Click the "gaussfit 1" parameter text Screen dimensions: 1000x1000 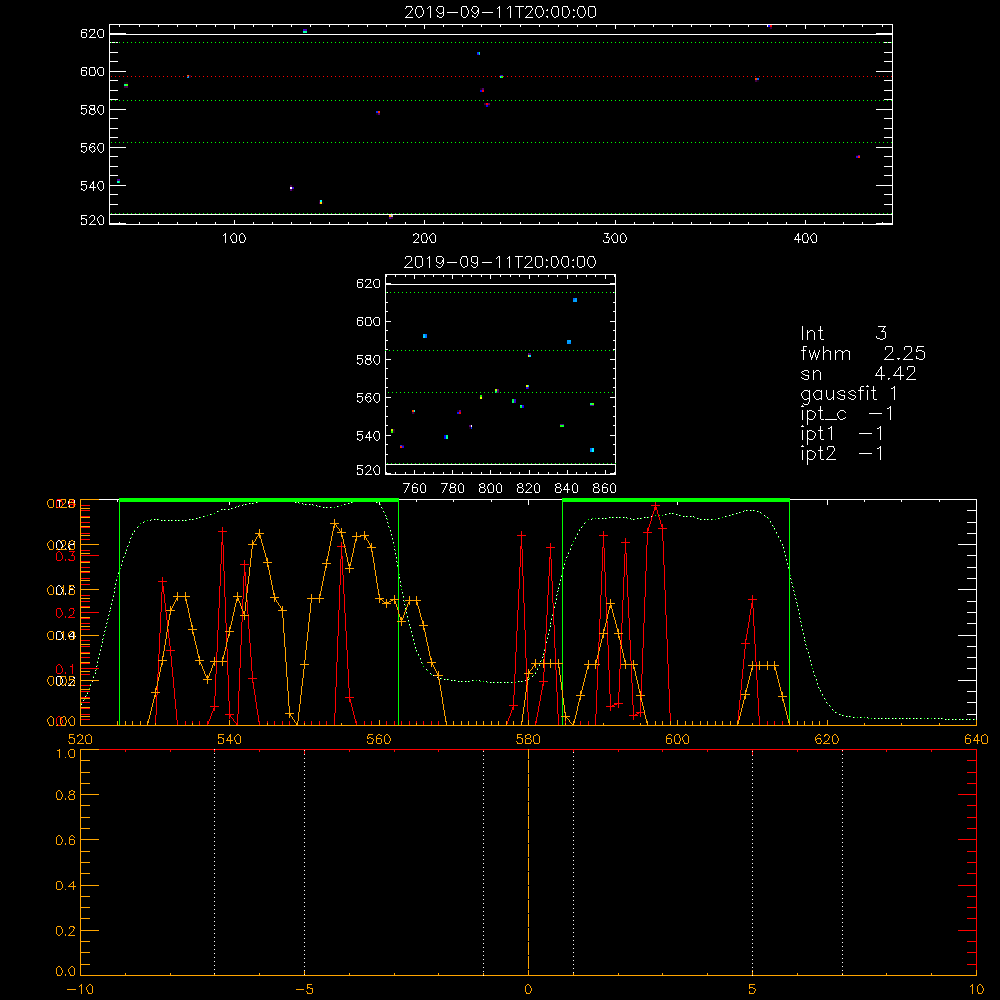click(849, 393)
